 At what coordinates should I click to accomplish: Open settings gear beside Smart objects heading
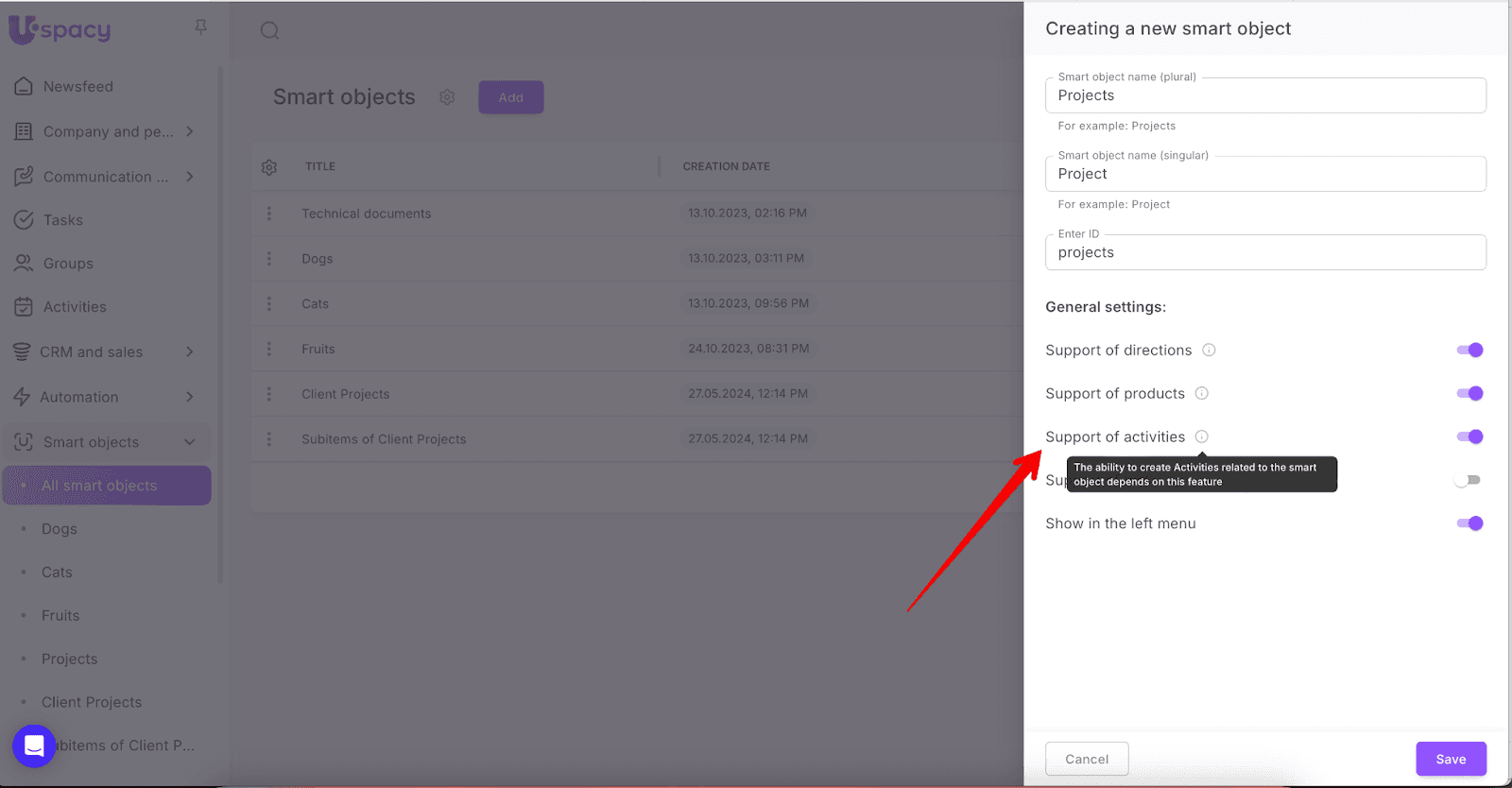(447, 97)
